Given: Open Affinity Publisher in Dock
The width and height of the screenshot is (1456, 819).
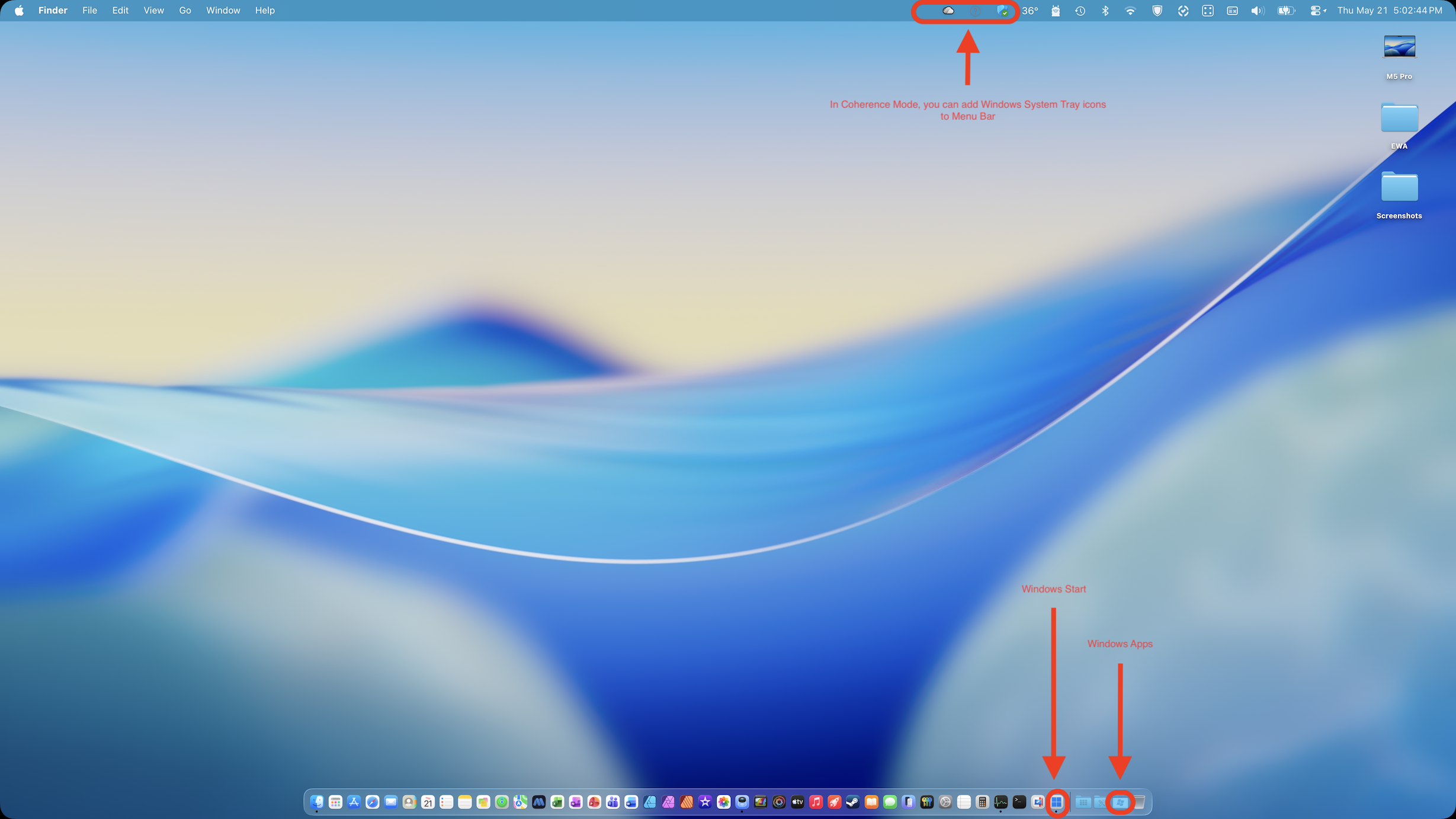Looking at the screenshot, I should click(687, 802).
